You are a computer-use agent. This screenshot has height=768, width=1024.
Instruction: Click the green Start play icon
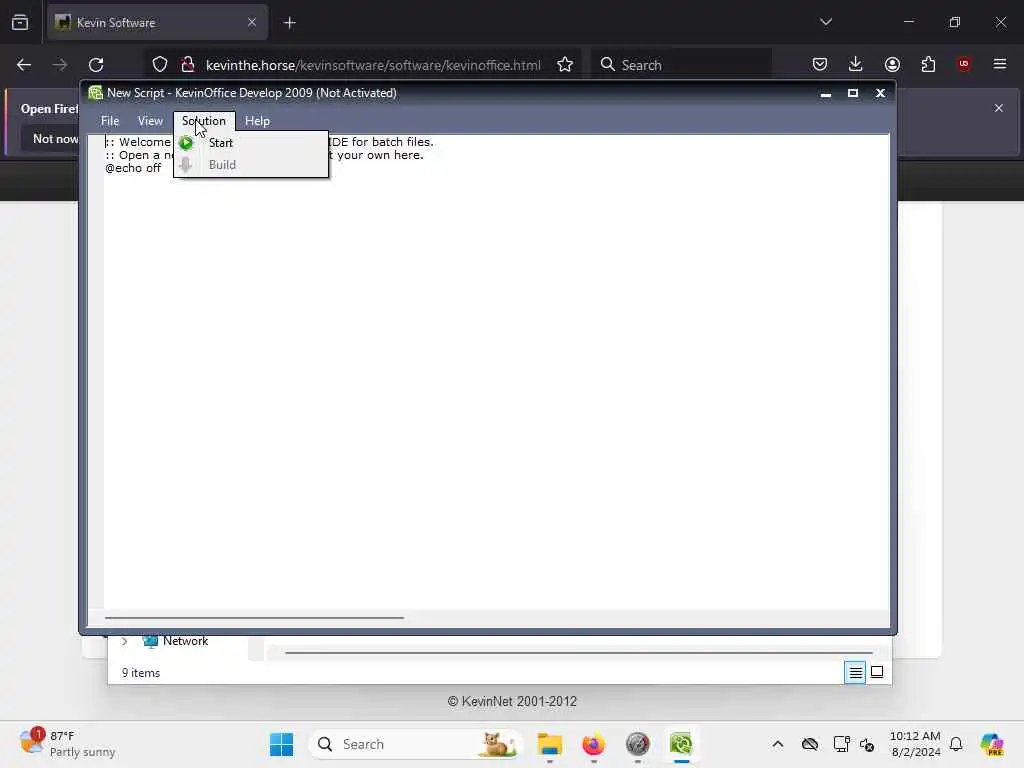186,142
